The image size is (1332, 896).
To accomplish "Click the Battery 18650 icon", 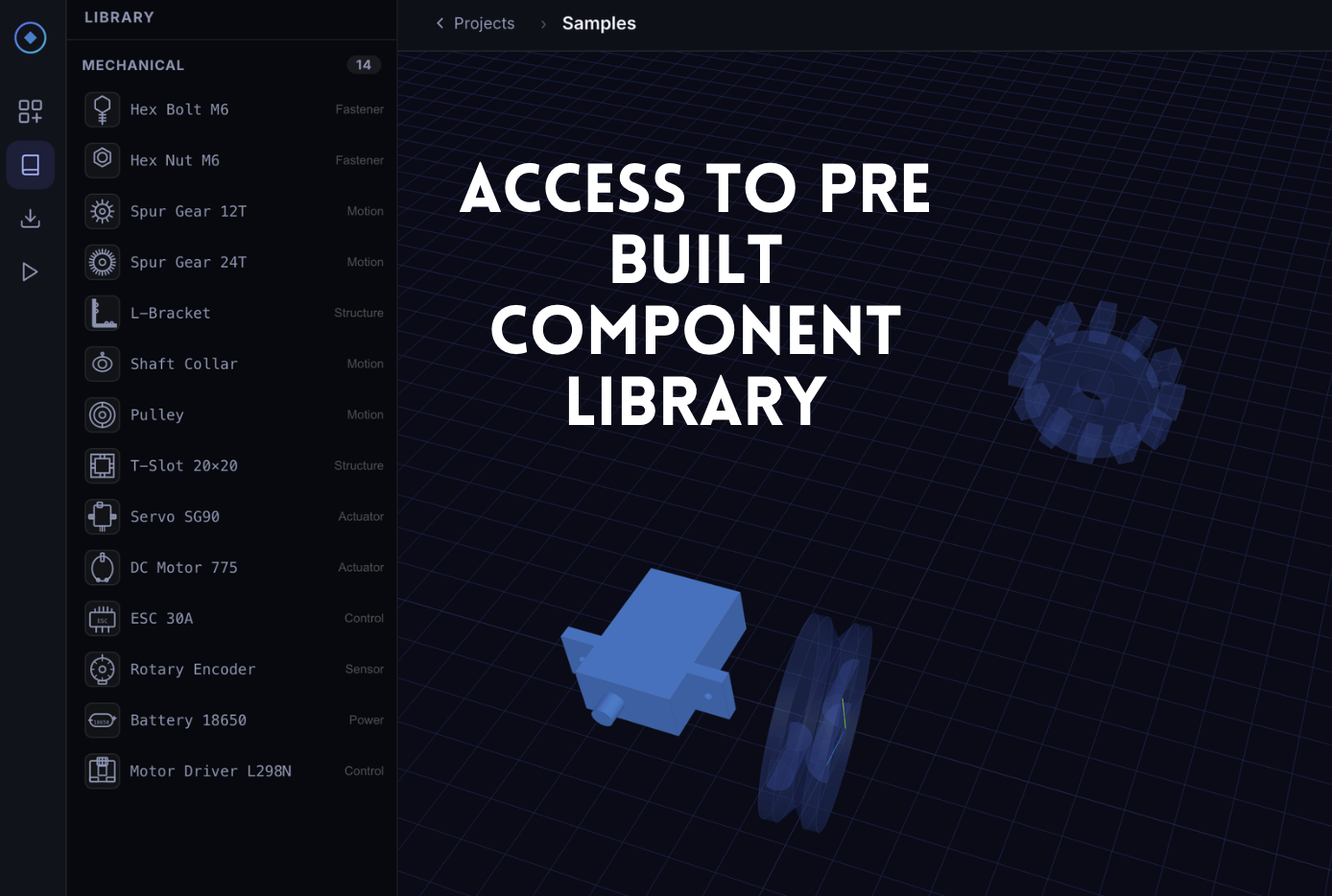I will pyautogui.click(x=103, y=719).
